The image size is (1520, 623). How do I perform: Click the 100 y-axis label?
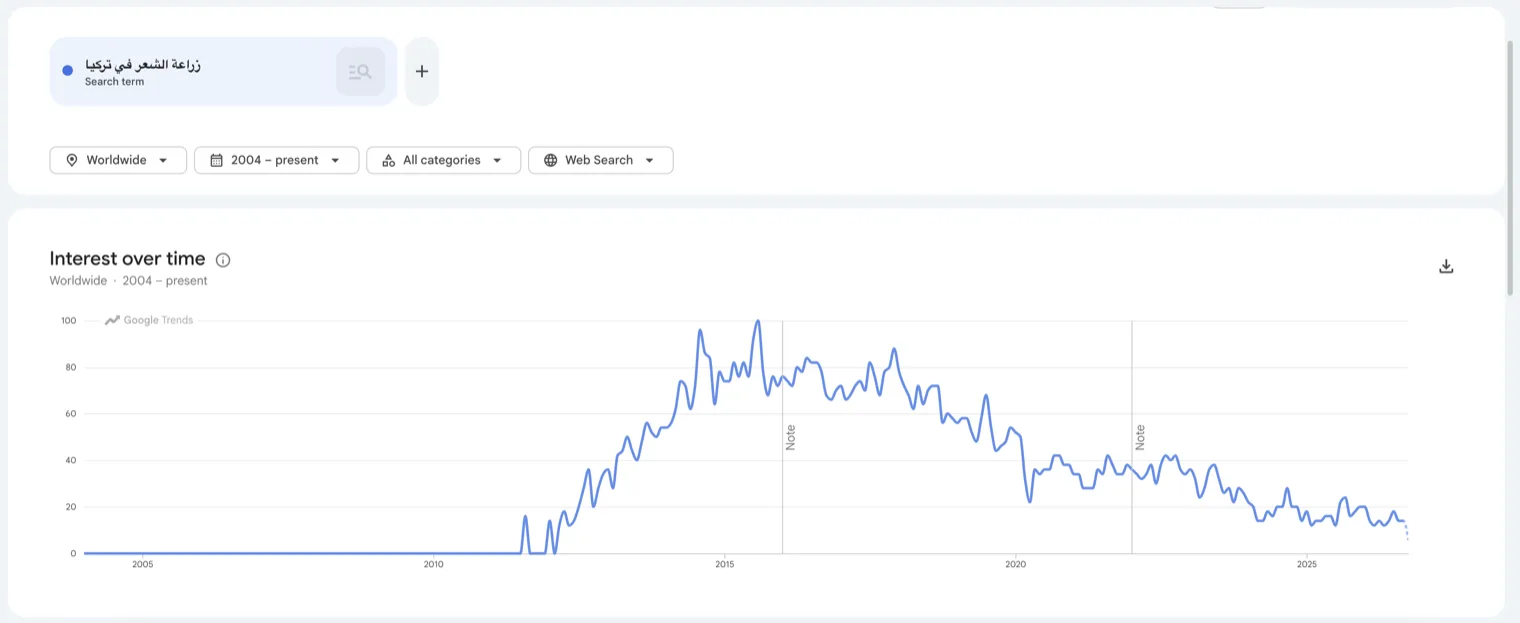tap(68, 321)
